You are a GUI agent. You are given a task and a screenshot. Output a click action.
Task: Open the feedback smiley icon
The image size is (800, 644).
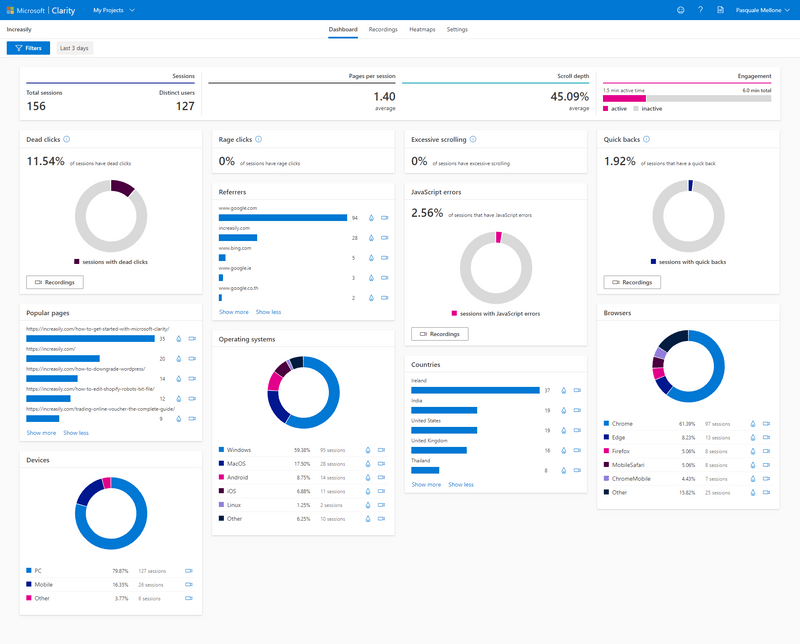pyautogui.click(x=681, y=10)
